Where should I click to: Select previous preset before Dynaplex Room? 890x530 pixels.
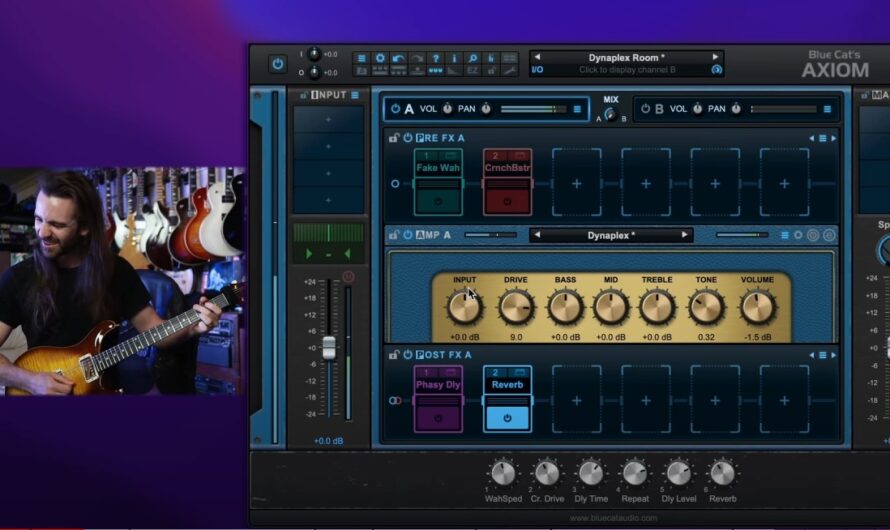pos(537,57)
